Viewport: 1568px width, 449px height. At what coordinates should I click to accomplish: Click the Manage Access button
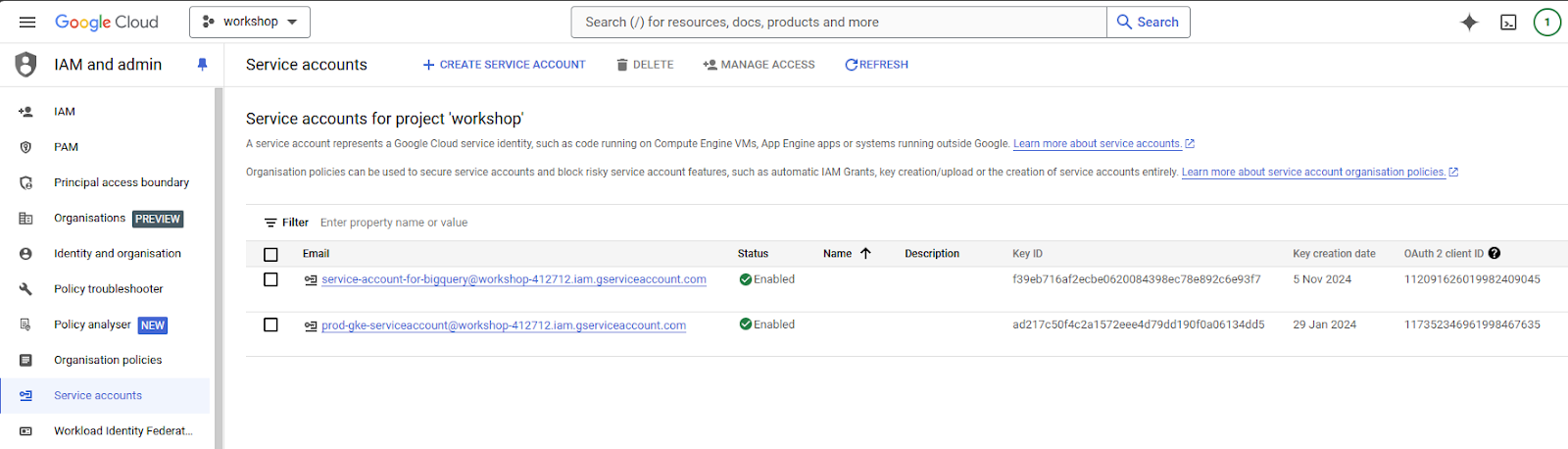759,65
